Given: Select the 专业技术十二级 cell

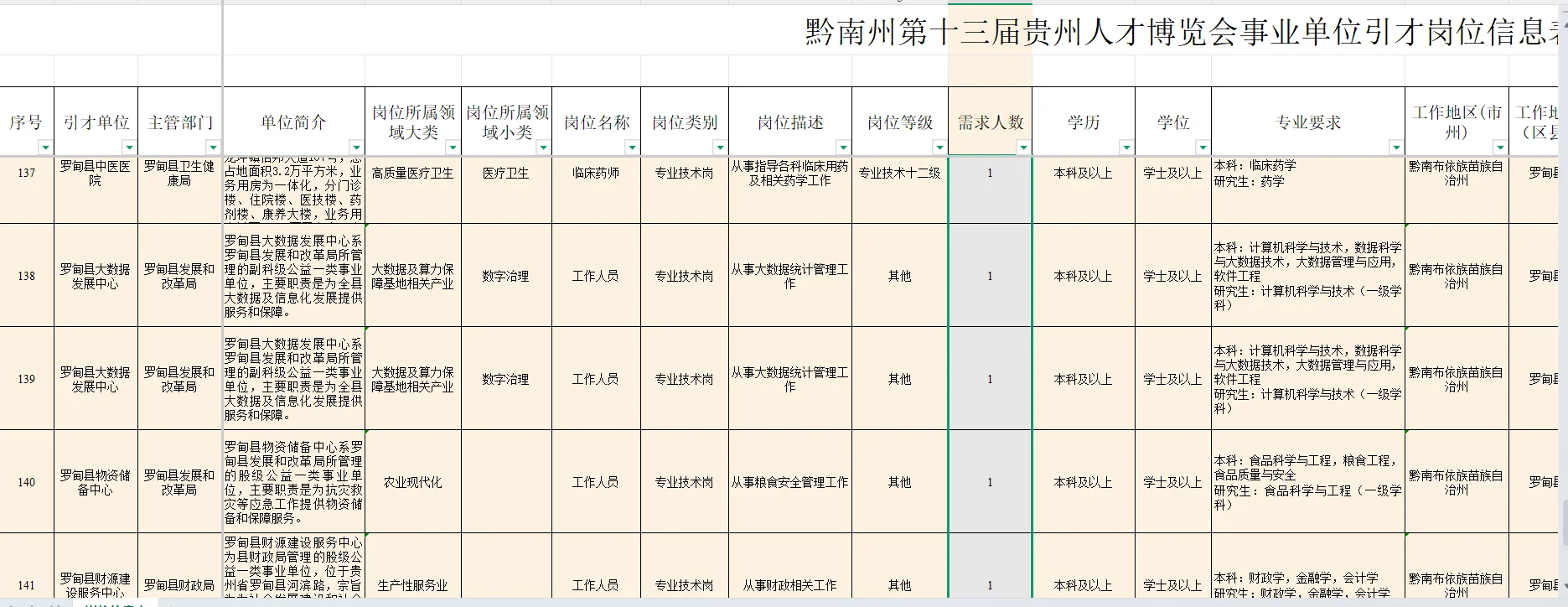Looking at the screenshot, I should [900, 189].
